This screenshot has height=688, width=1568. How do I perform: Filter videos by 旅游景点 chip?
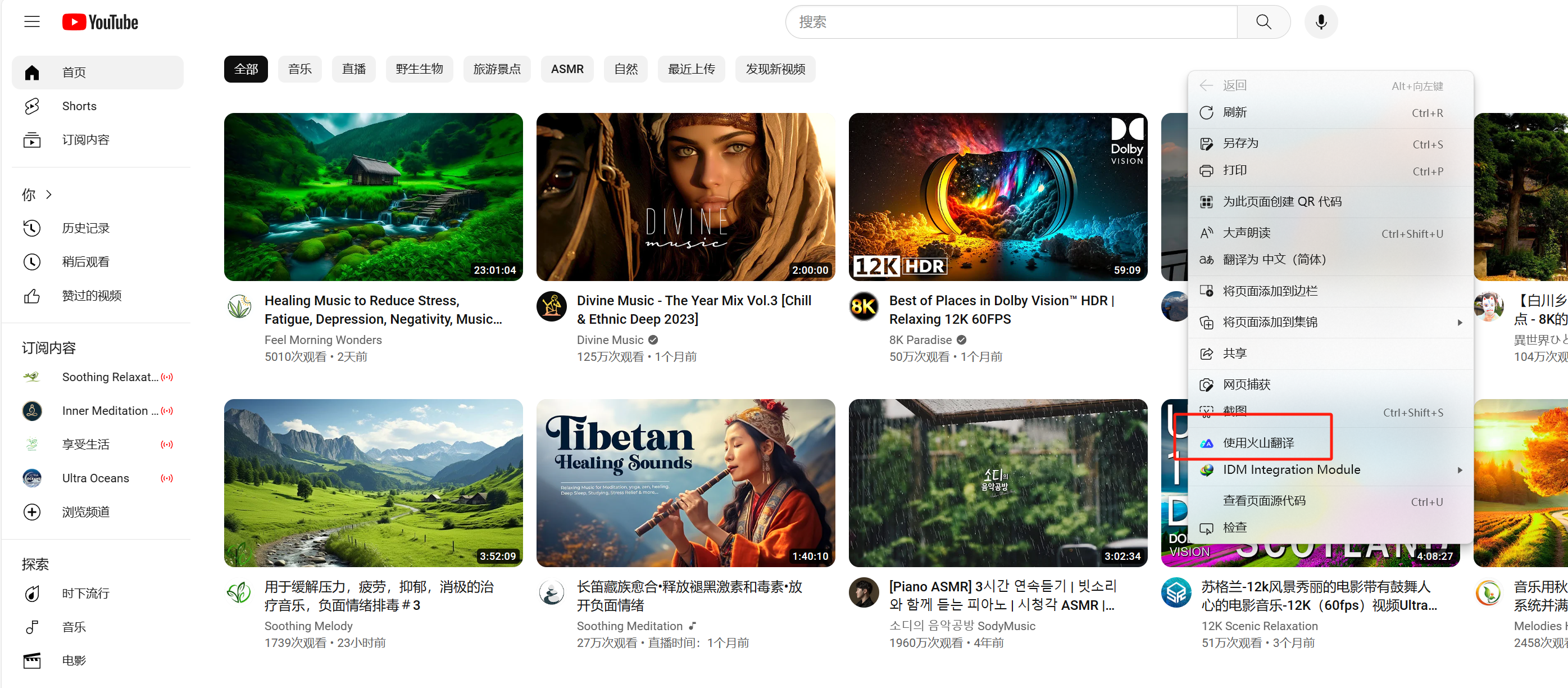497,69
